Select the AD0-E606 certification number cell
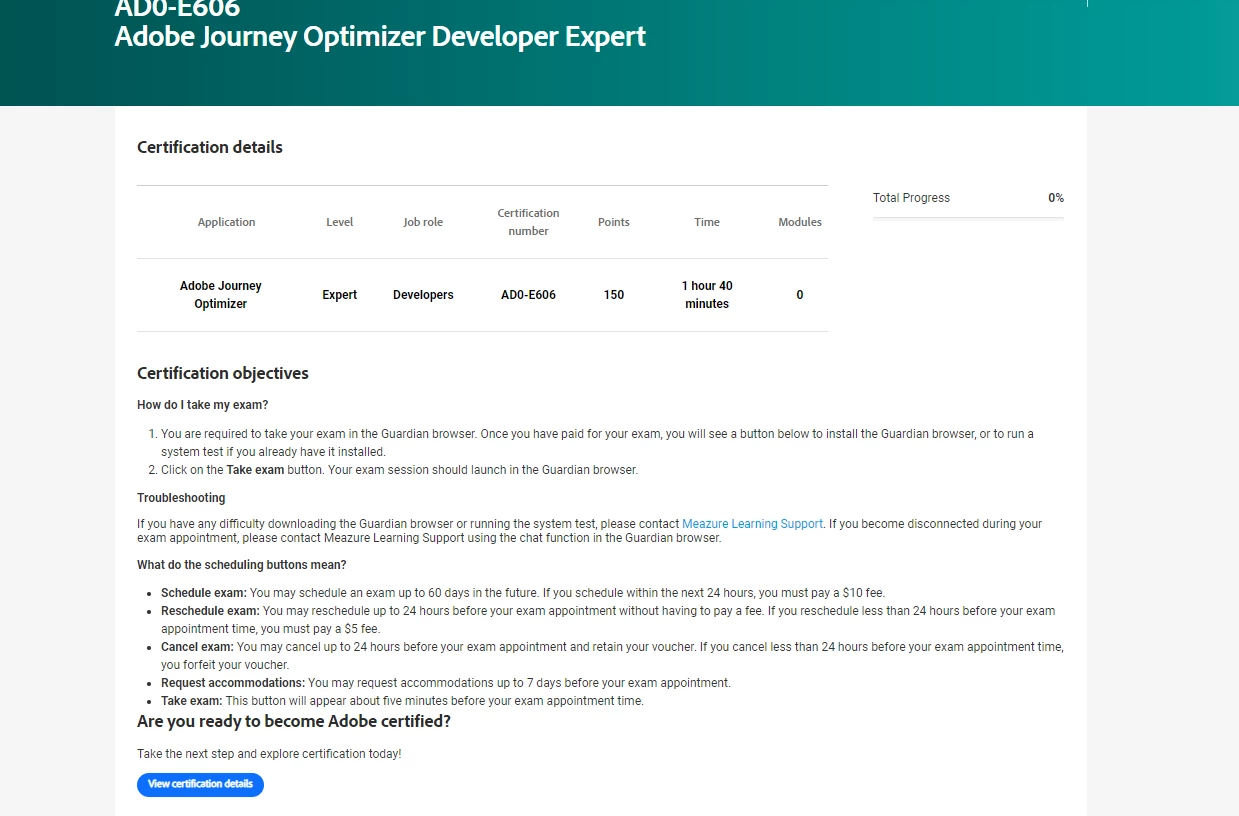 pyautogui.click(x=528, y=295)
